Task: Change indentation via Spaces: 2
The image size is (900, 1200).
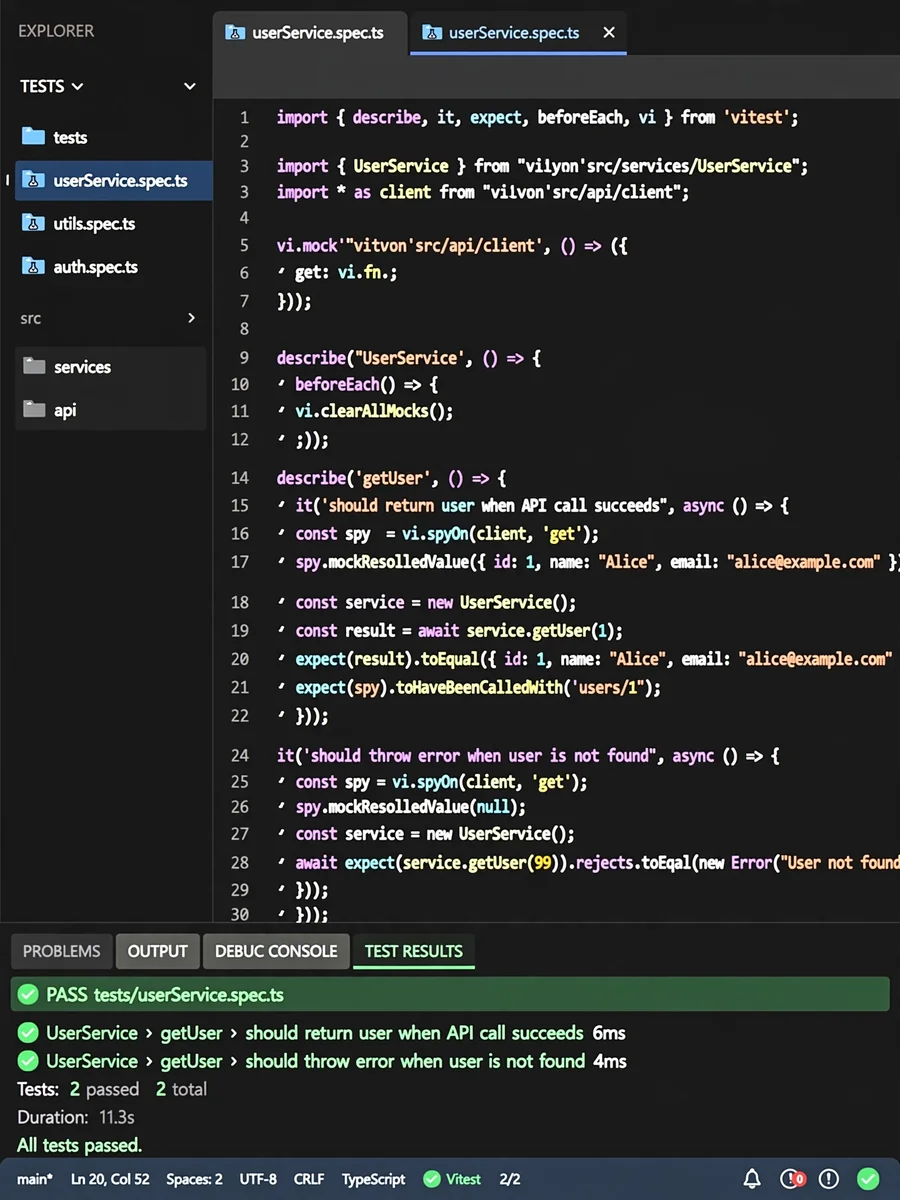Action: pyautogui.click(x=194, y=1179)
